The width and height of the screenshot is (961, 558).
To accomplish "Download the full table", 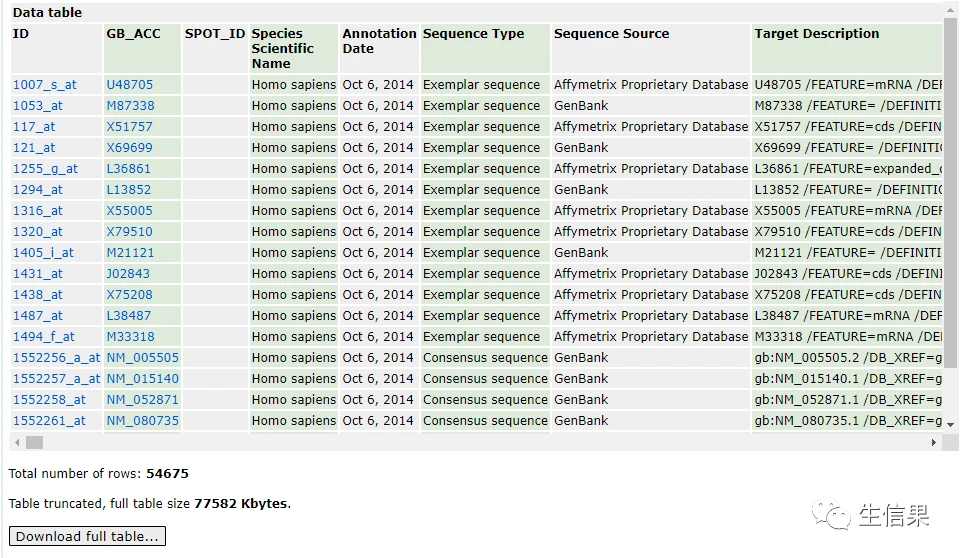I will (87, 536).
